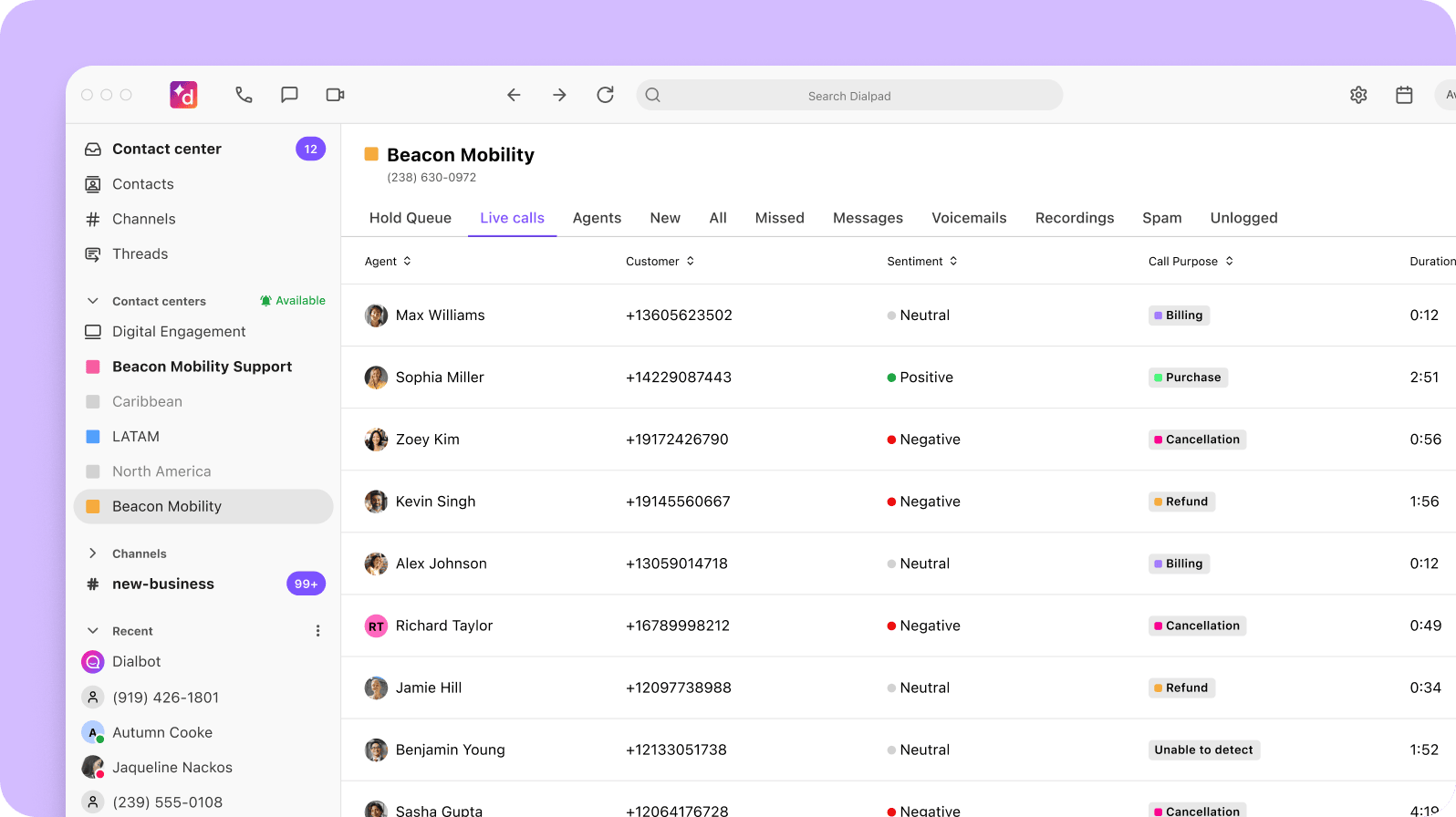Open the Unlogged tab
Screen dimensions: 1456x817
pyautogui.click(x=1243, y=218)
